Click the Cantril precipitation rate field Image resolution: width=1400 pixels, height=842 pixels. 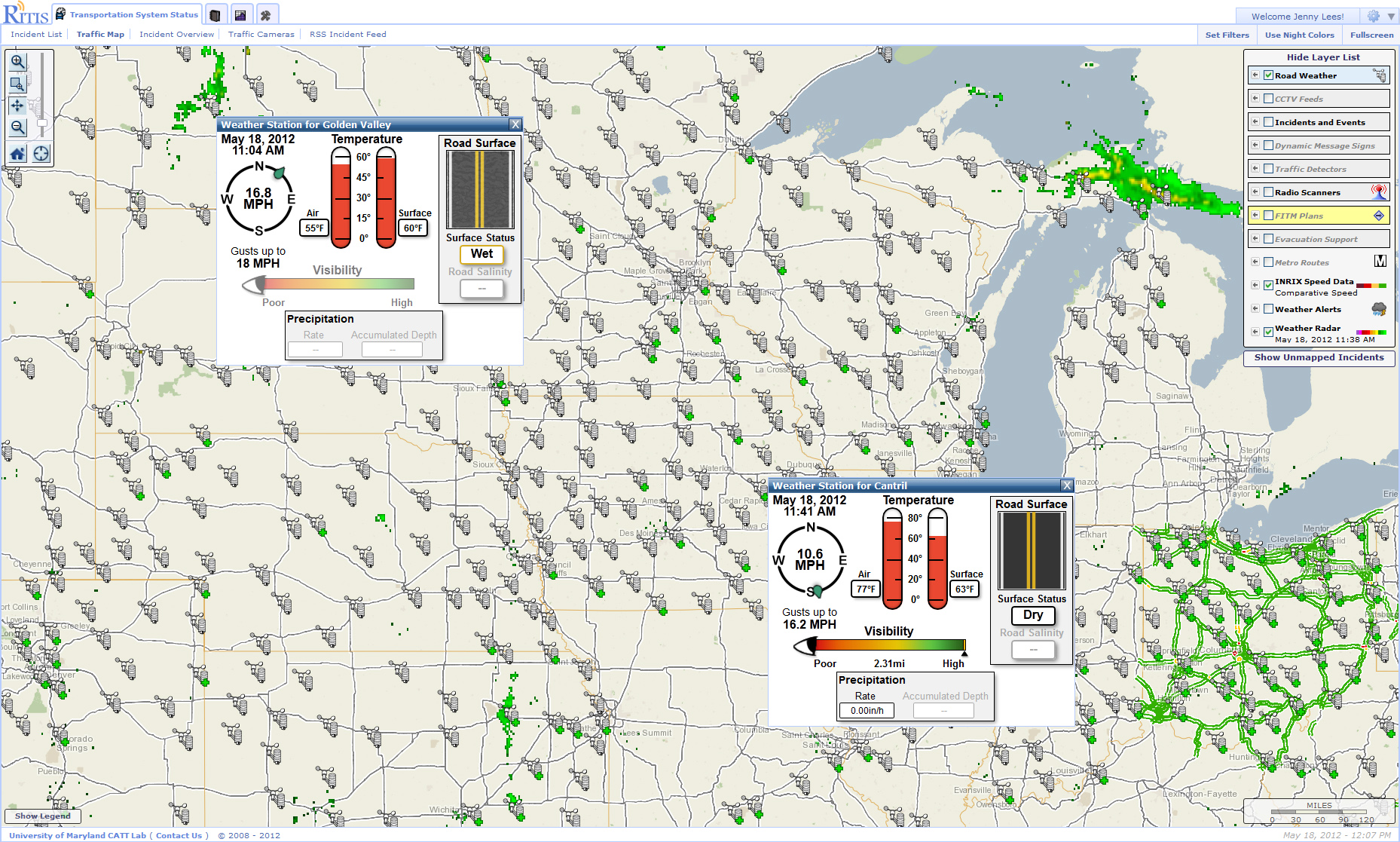click(x=867, y=711)
